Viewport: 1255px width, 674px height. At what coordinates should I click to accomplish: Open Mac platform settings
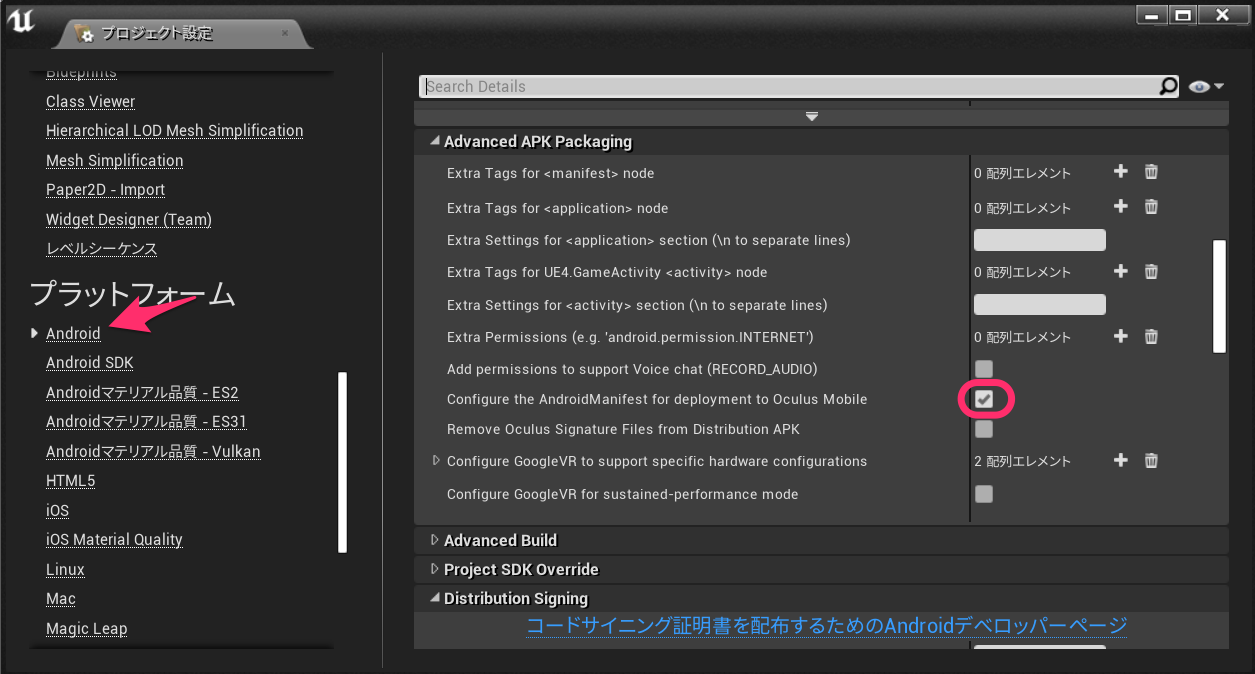pyautogui.click(x=60, y=598)
